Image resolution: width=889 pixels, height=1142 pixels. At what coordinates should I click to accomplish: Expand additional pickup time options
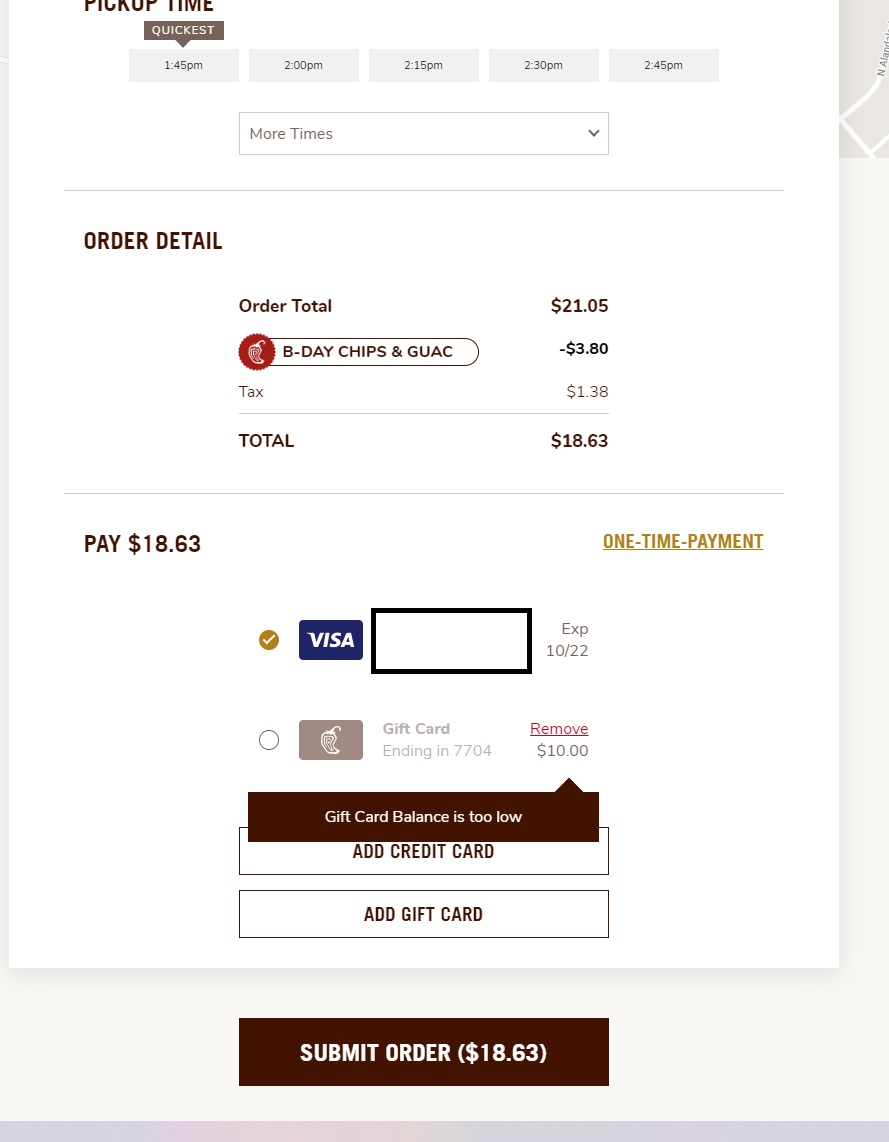(423, 133)
